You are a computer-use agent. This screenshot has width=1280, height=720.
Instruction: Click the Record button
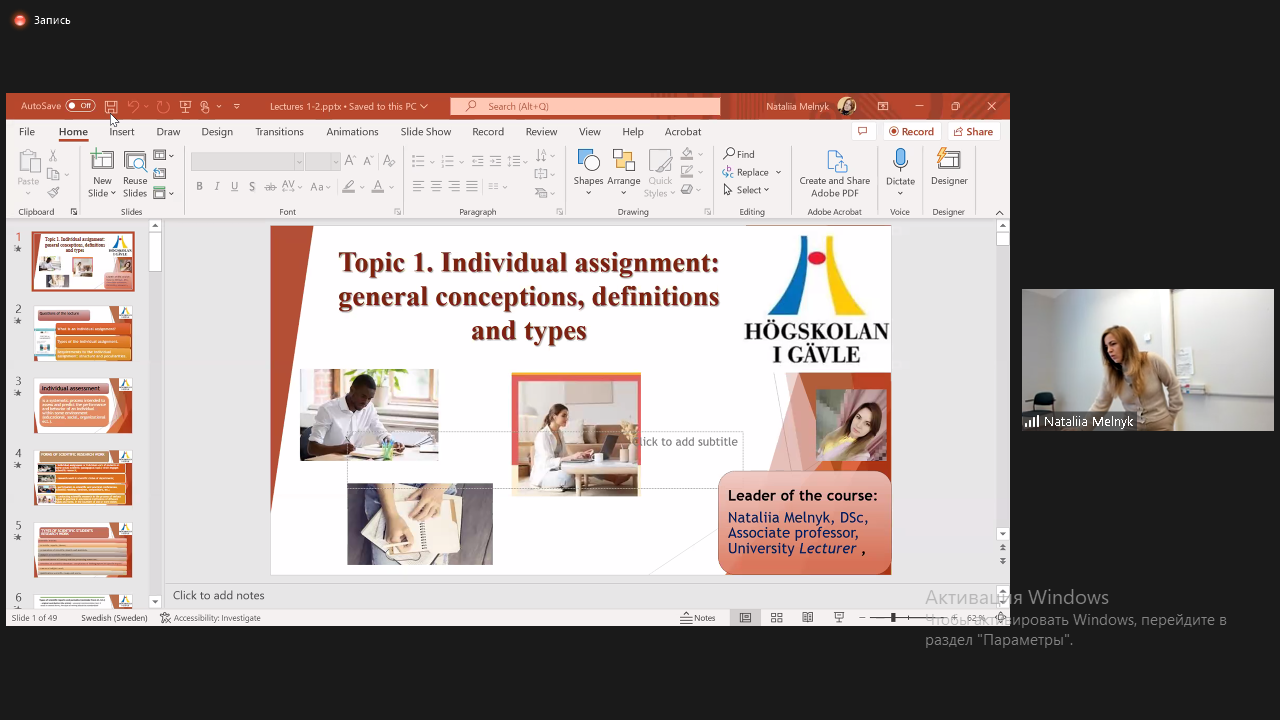pos(910,131)
